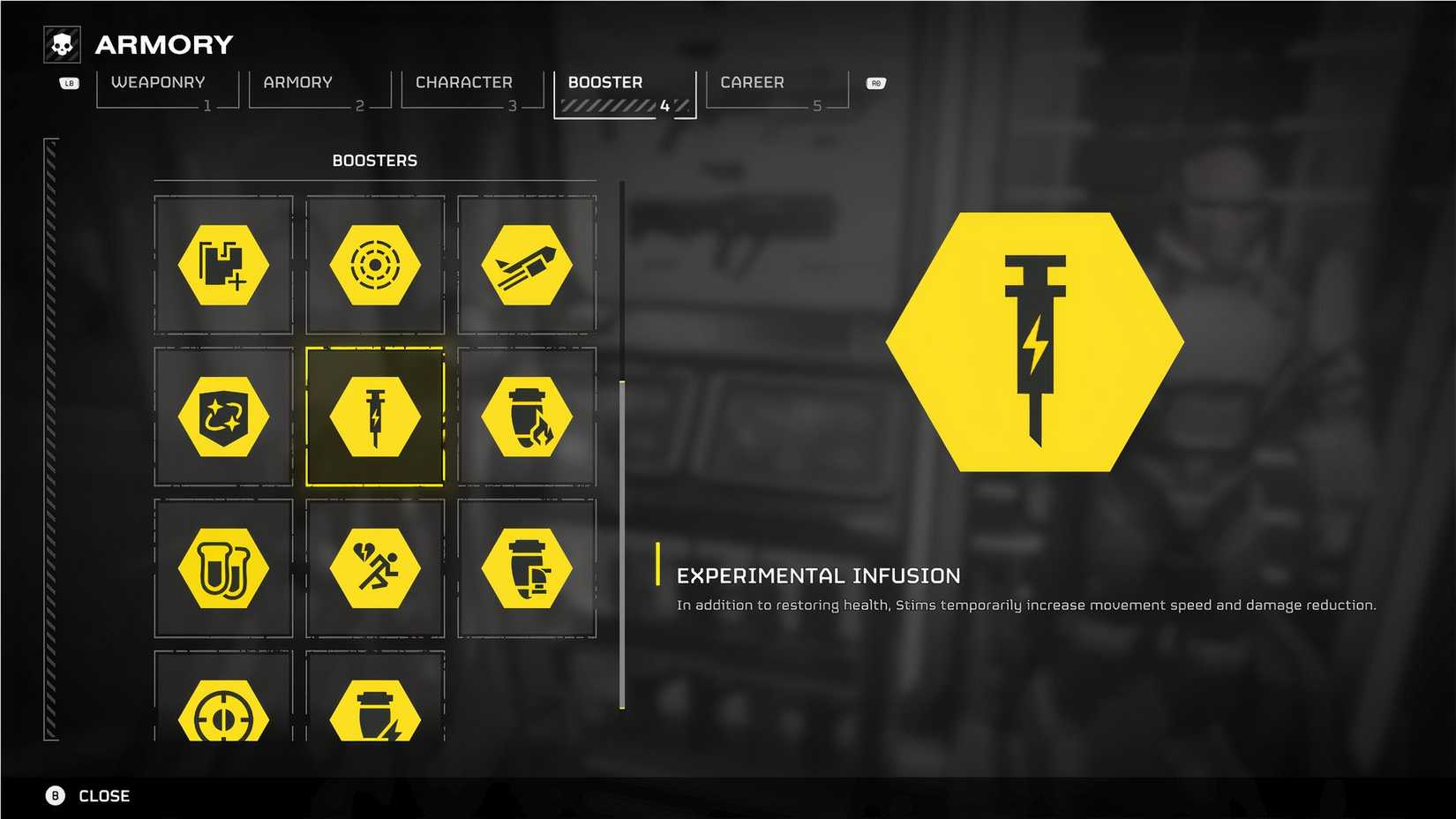Select the crosshair target booster icon

223,710
